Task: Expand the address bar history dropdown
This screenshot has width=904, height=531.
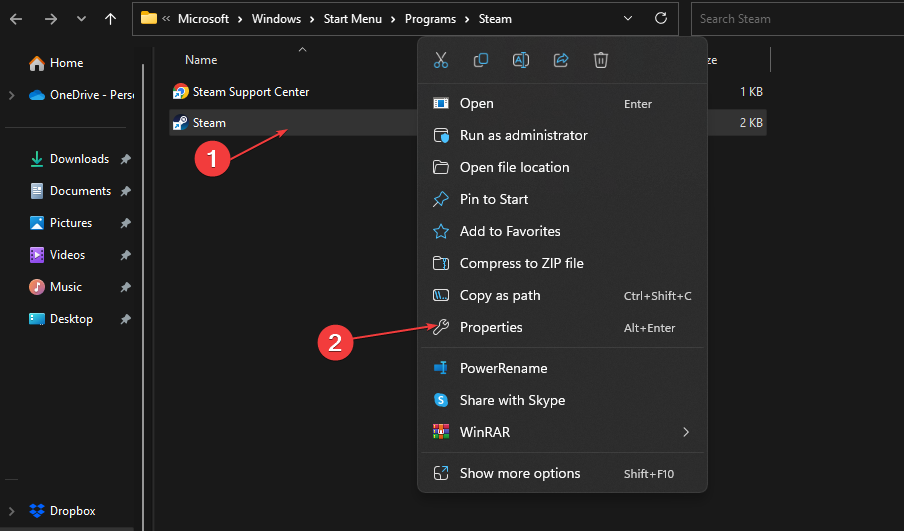Action: point(628,19)
